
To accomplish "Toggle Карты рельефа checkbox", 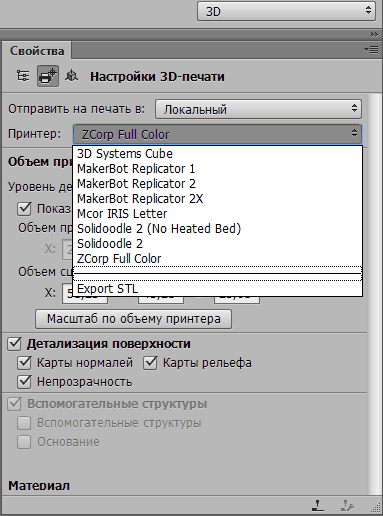I will 150,363.
